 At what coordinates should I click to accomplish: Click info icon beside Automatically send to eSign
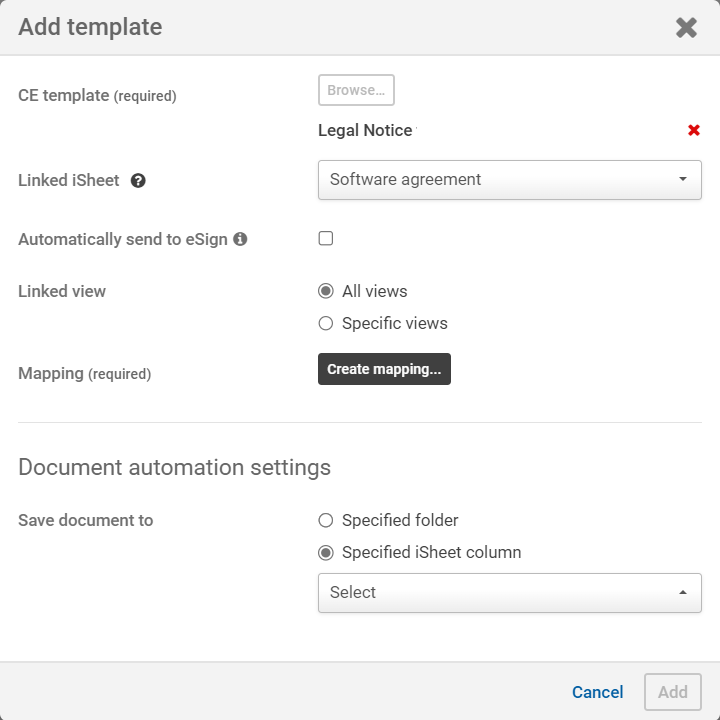click(240, 239)
